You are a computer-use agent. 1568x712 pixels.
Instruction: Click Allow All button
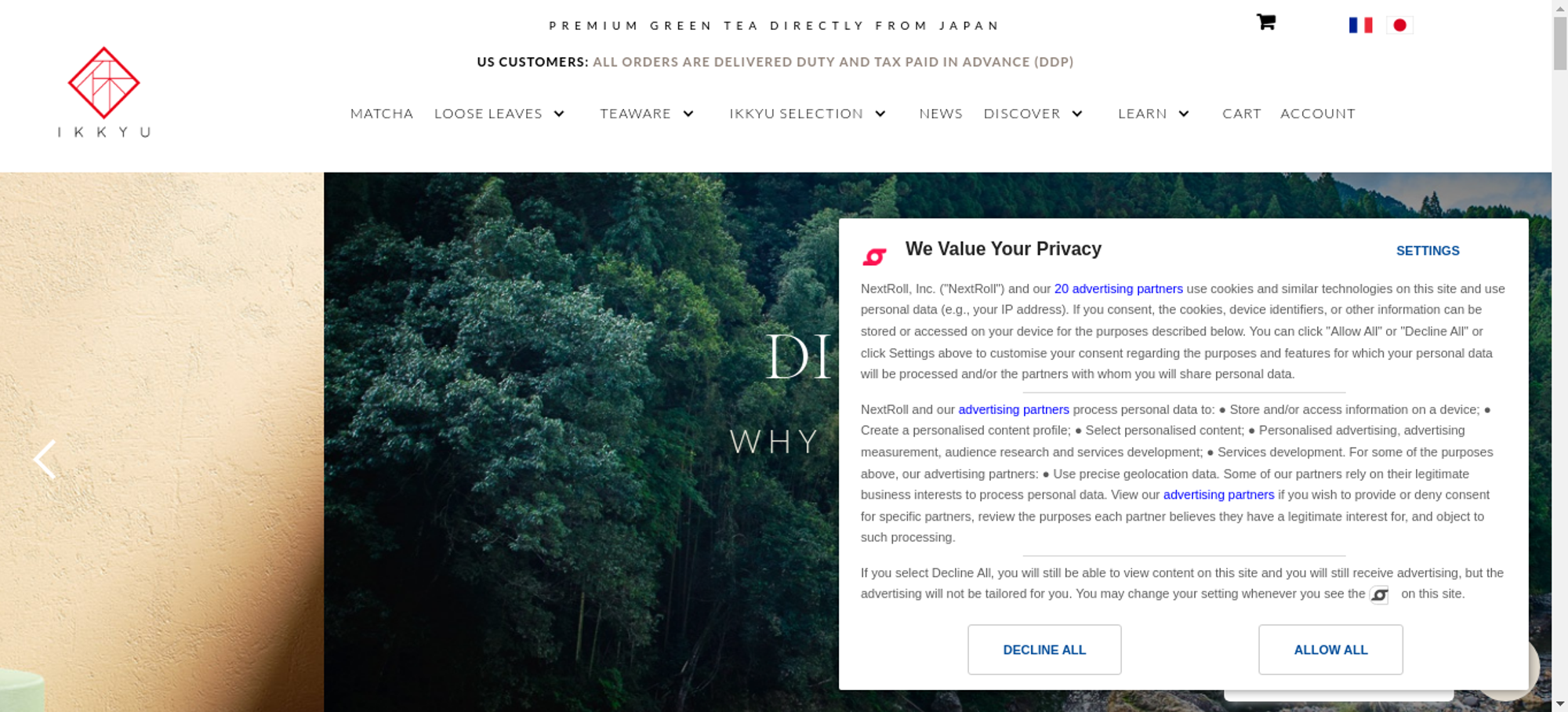coord(1330,649)
